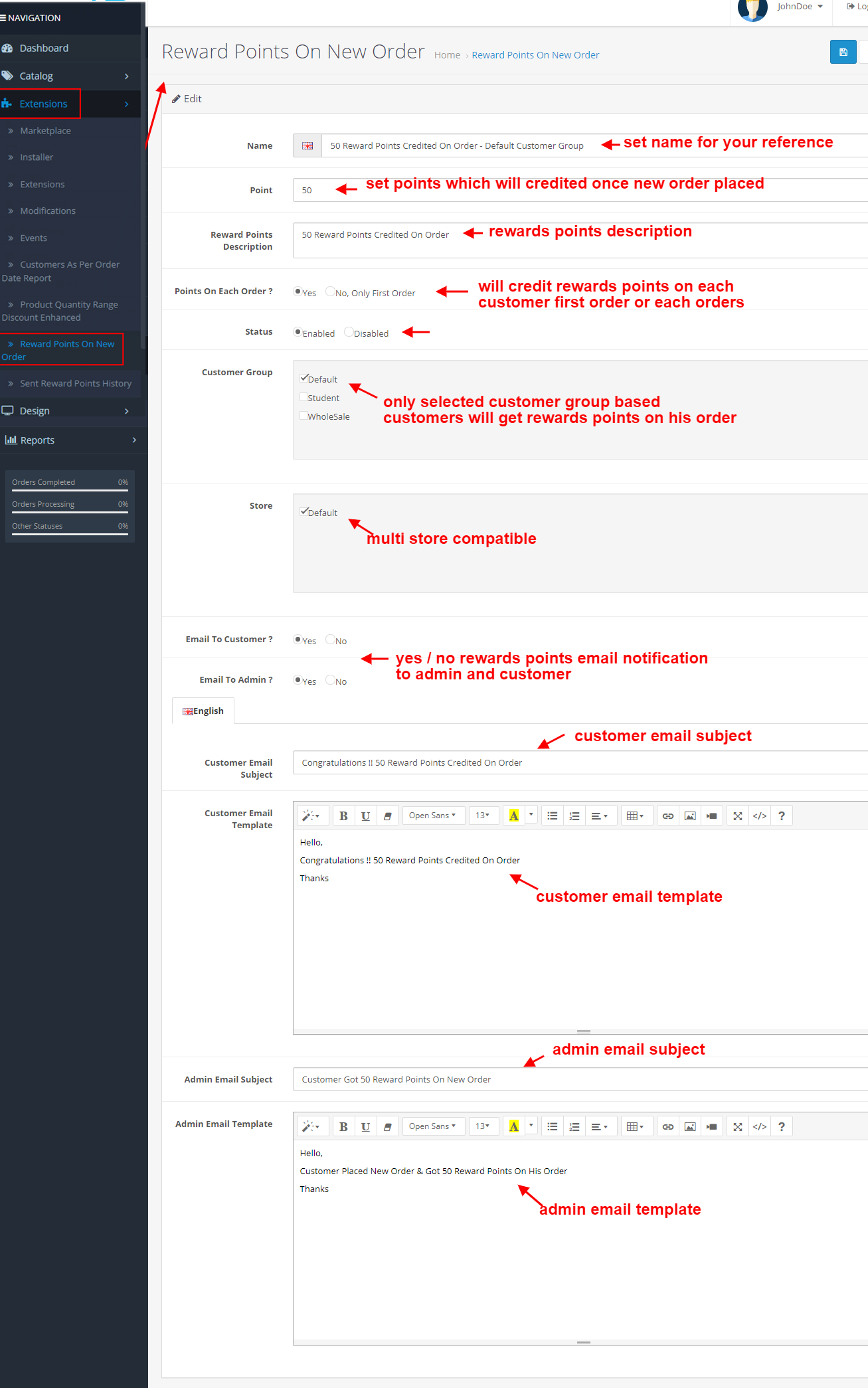The height and width of the screenshot is (1388, 868).
Task: Open font size 13 dropdown in Customer Template
Action: (483, 816)
